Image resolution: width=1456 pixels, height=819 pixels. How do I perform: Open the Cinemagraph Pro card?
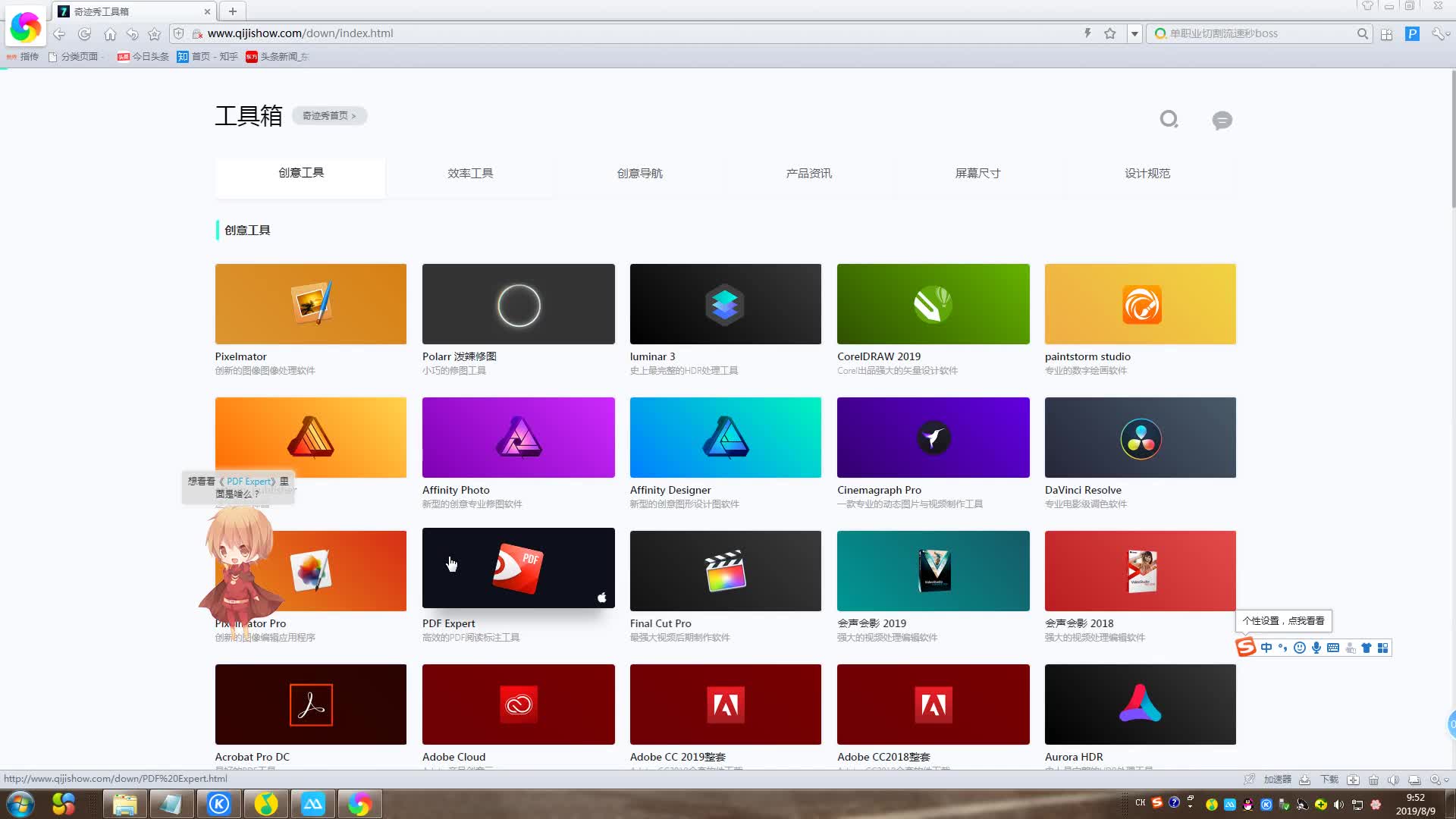click(x=933, y=438)
